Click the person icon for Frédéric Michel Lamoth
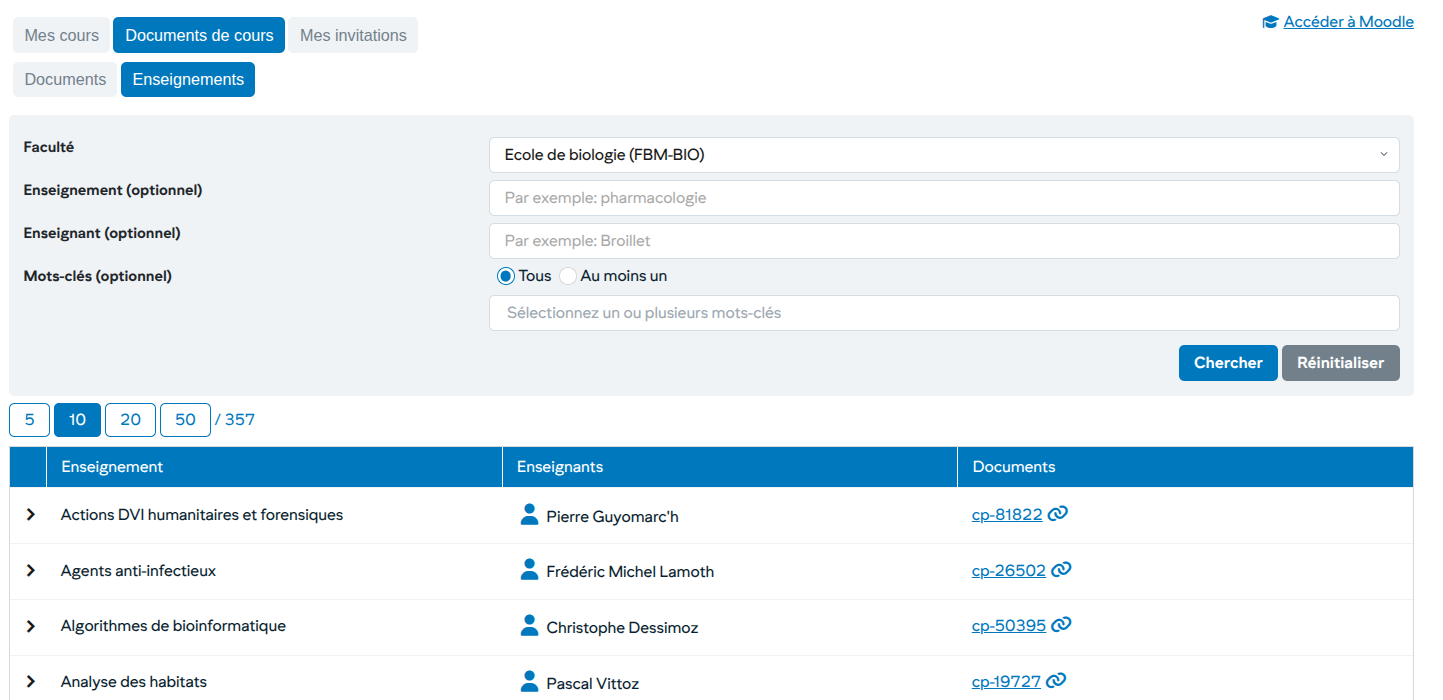This screenshot has height=700, width=1443. pyautogui.click(x=530, y=570)
